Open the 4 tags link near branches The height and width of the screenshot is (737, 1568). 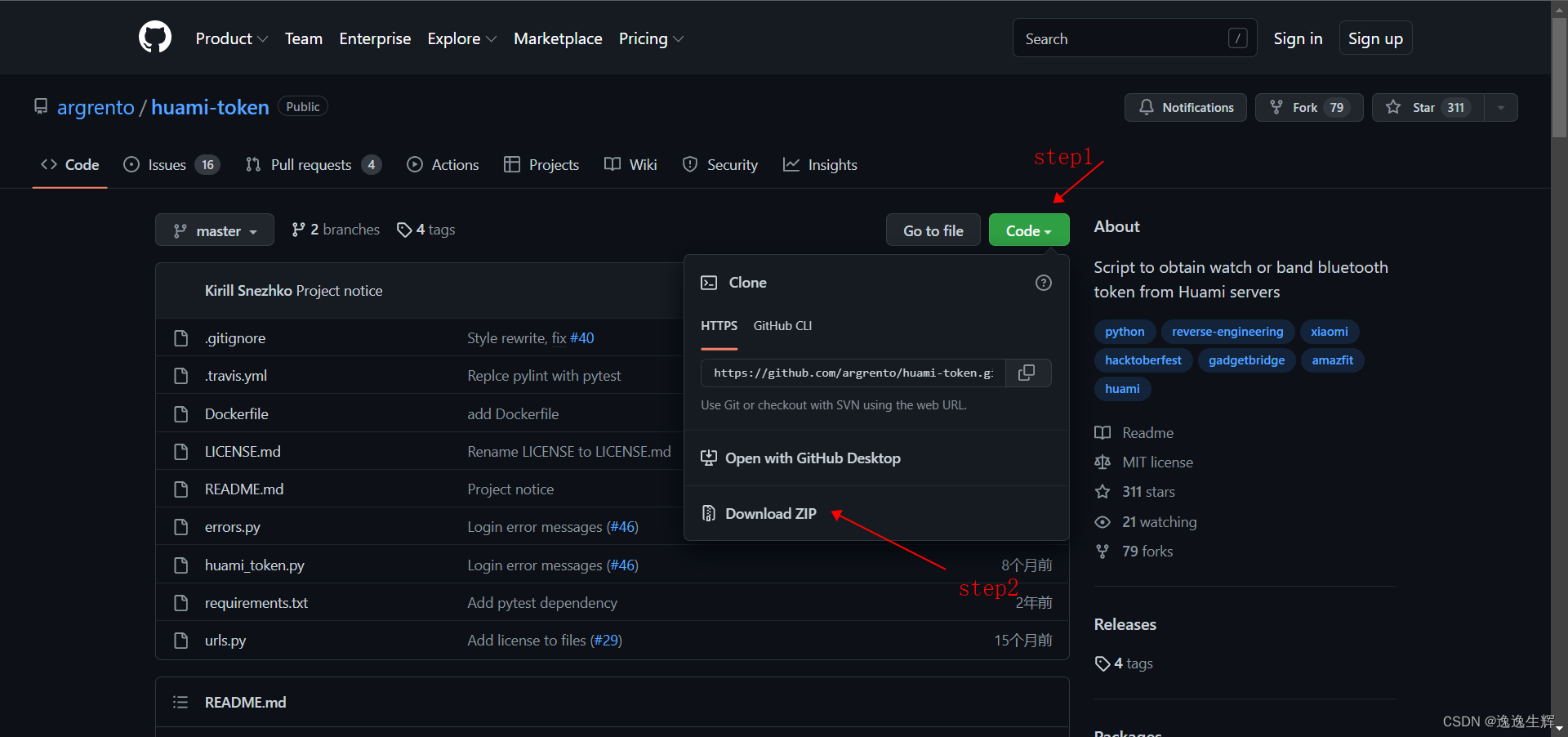tap(426, 230)
